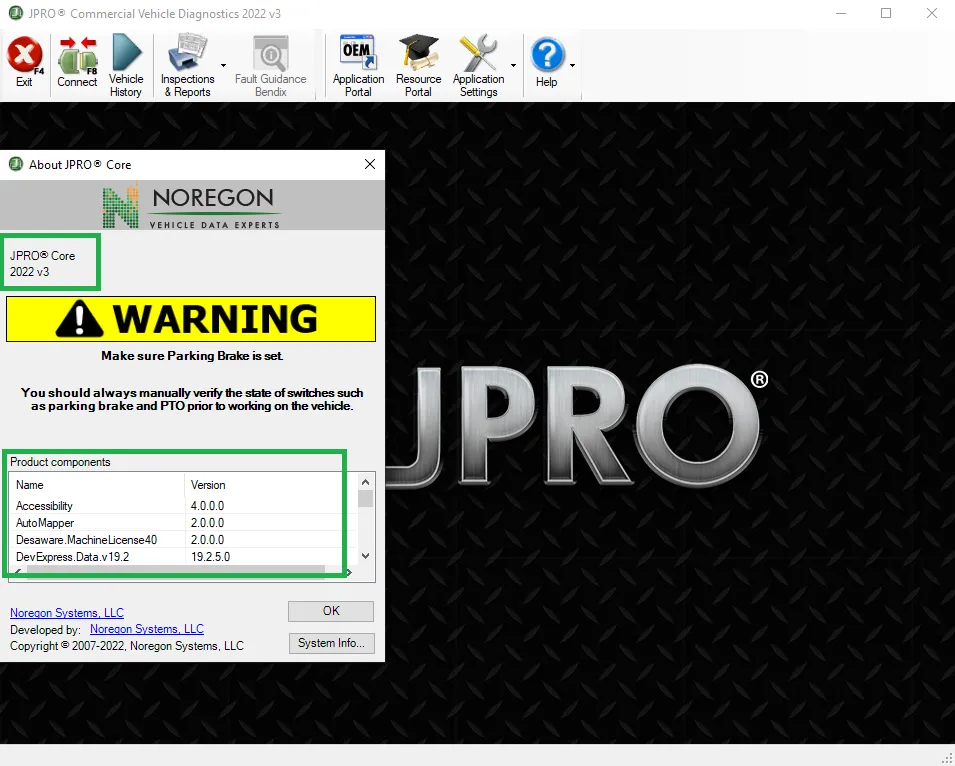Click the JPRO icon in main title bar
This screenshot has width=955, height=766.
(16, 13)
